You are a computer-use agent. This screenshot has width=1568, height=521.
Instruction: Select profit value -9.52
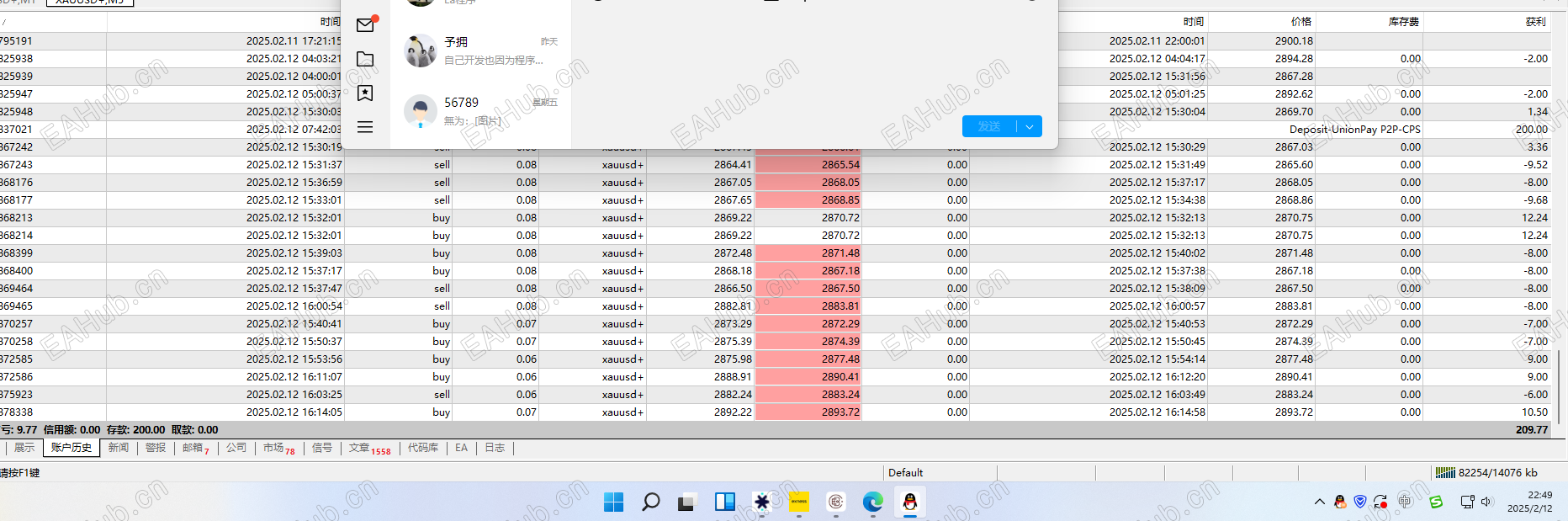click(x=1535, y=164)
